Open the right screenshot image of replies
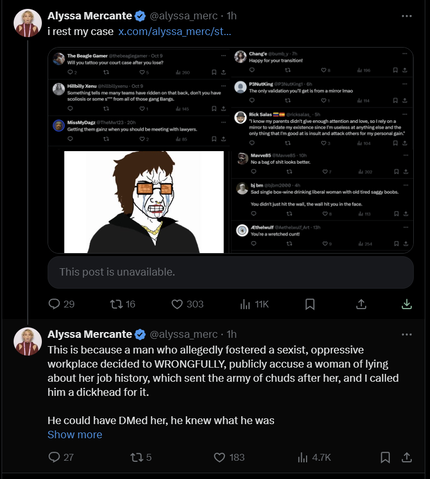430x479 pixels. click(x=322, y=151)
